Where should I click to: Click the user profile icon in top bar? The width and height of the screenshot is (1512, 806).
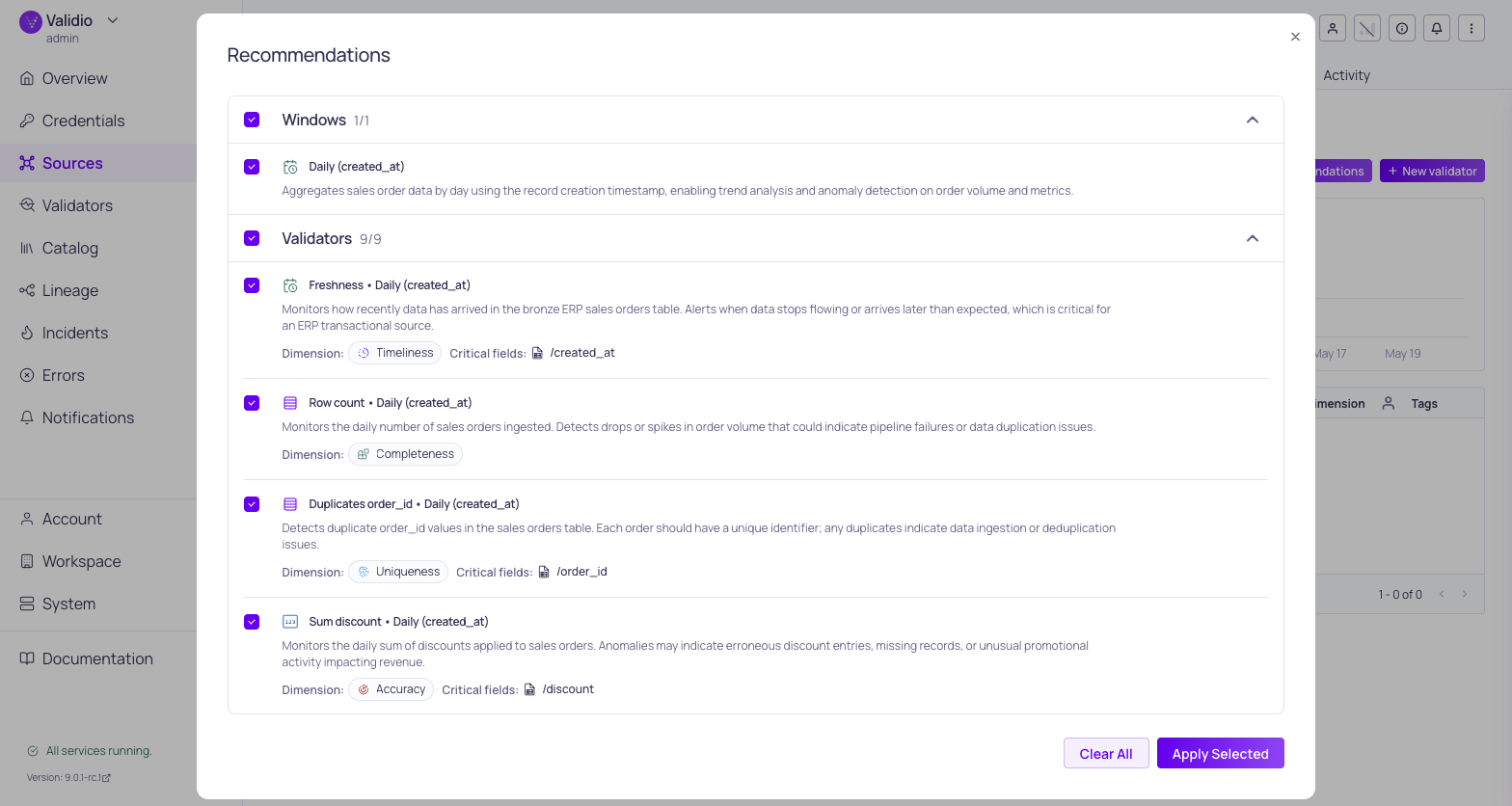tap(1333, 28)
